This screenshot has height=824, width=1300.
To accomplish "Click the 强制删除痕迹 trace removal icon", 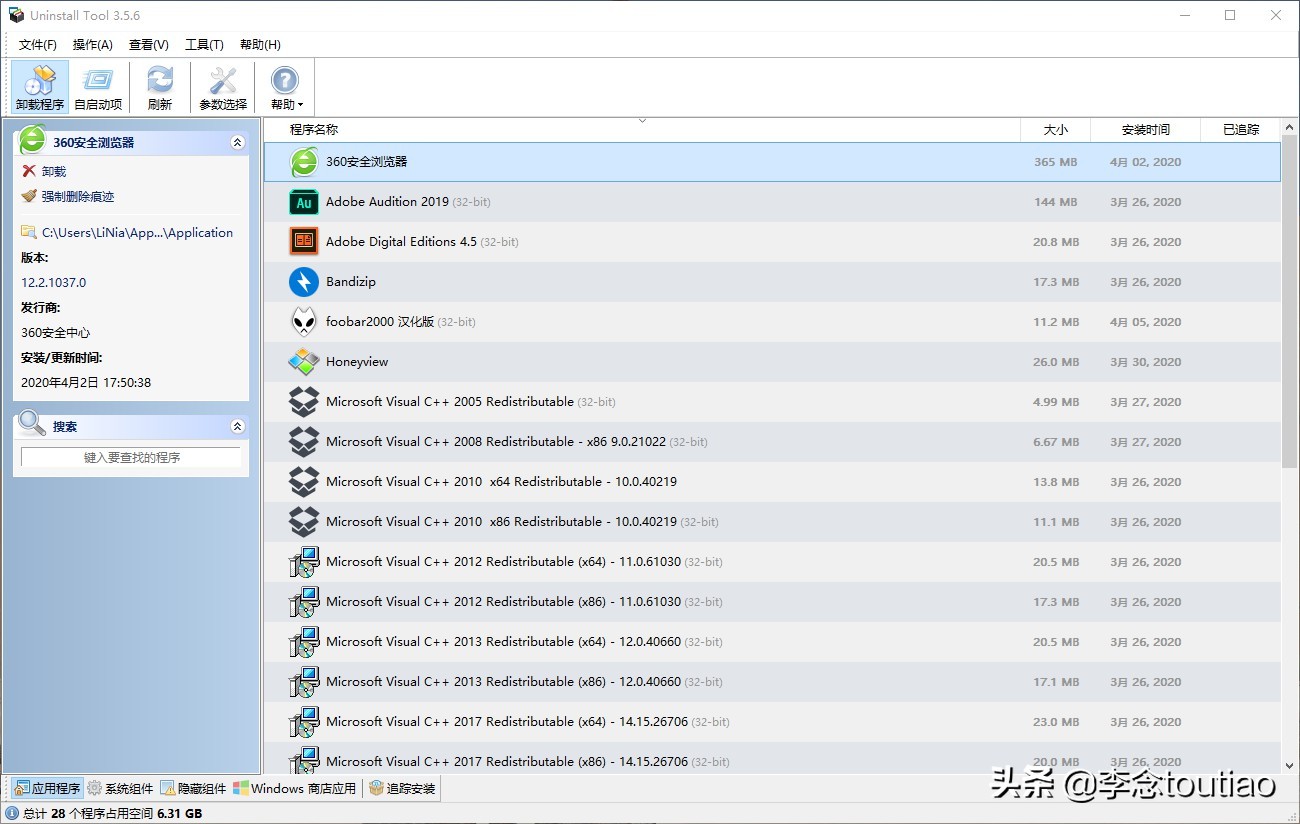I will [x=30, y=196].
